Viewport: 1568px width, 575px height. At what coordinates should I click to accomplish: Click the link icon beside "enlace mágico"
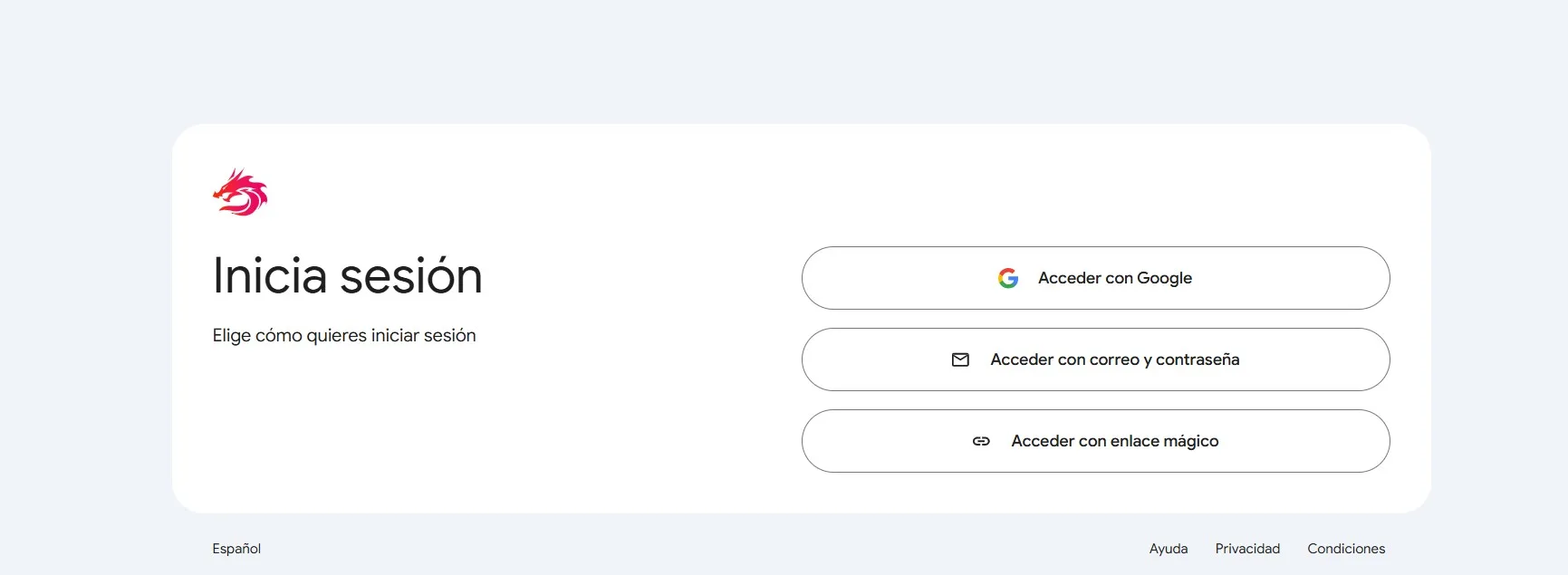click(982, 441)
